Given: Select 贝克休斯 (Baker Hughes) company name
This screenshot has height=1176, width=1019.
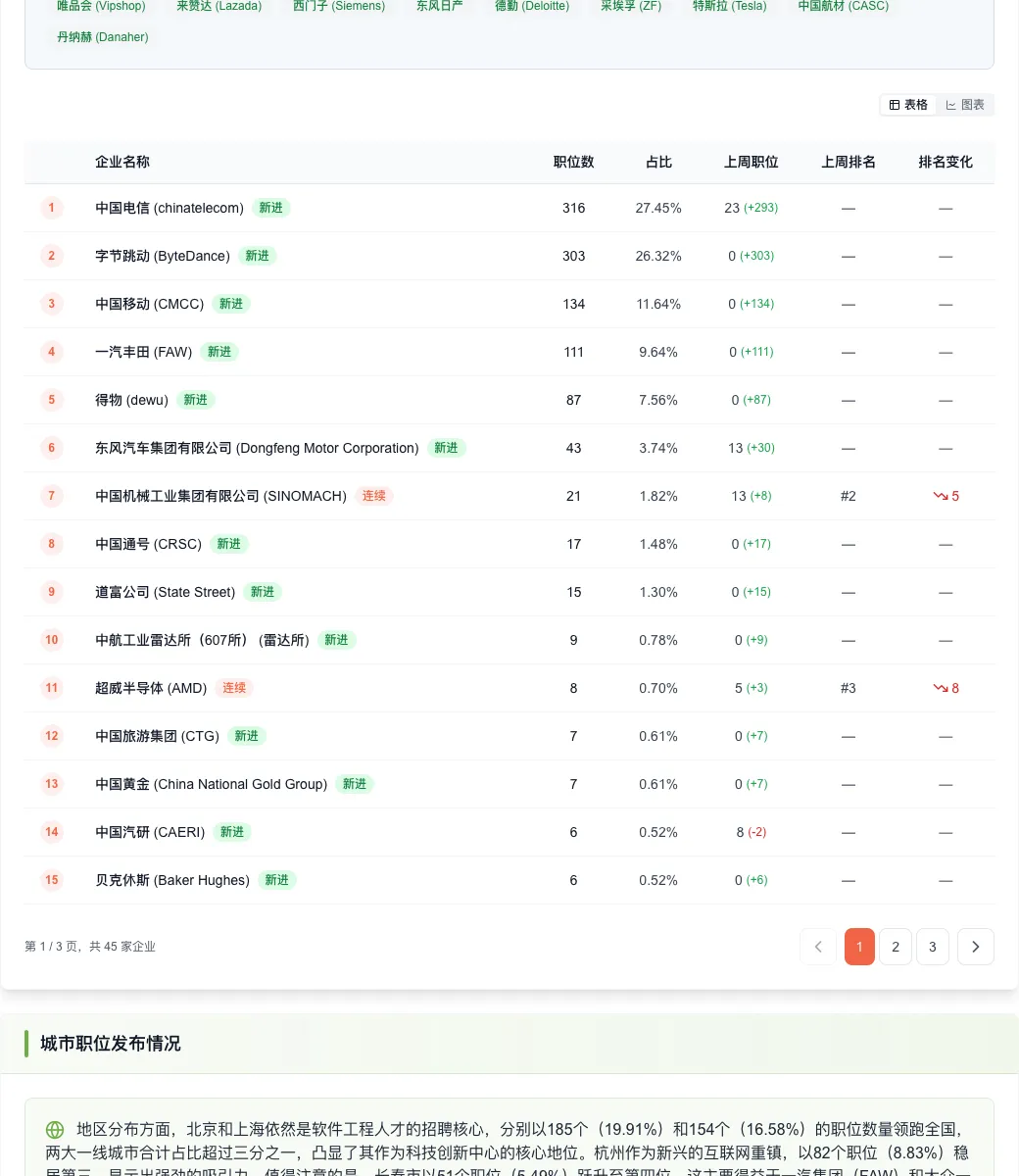Looking at the screenshot, I should [172, 880].
